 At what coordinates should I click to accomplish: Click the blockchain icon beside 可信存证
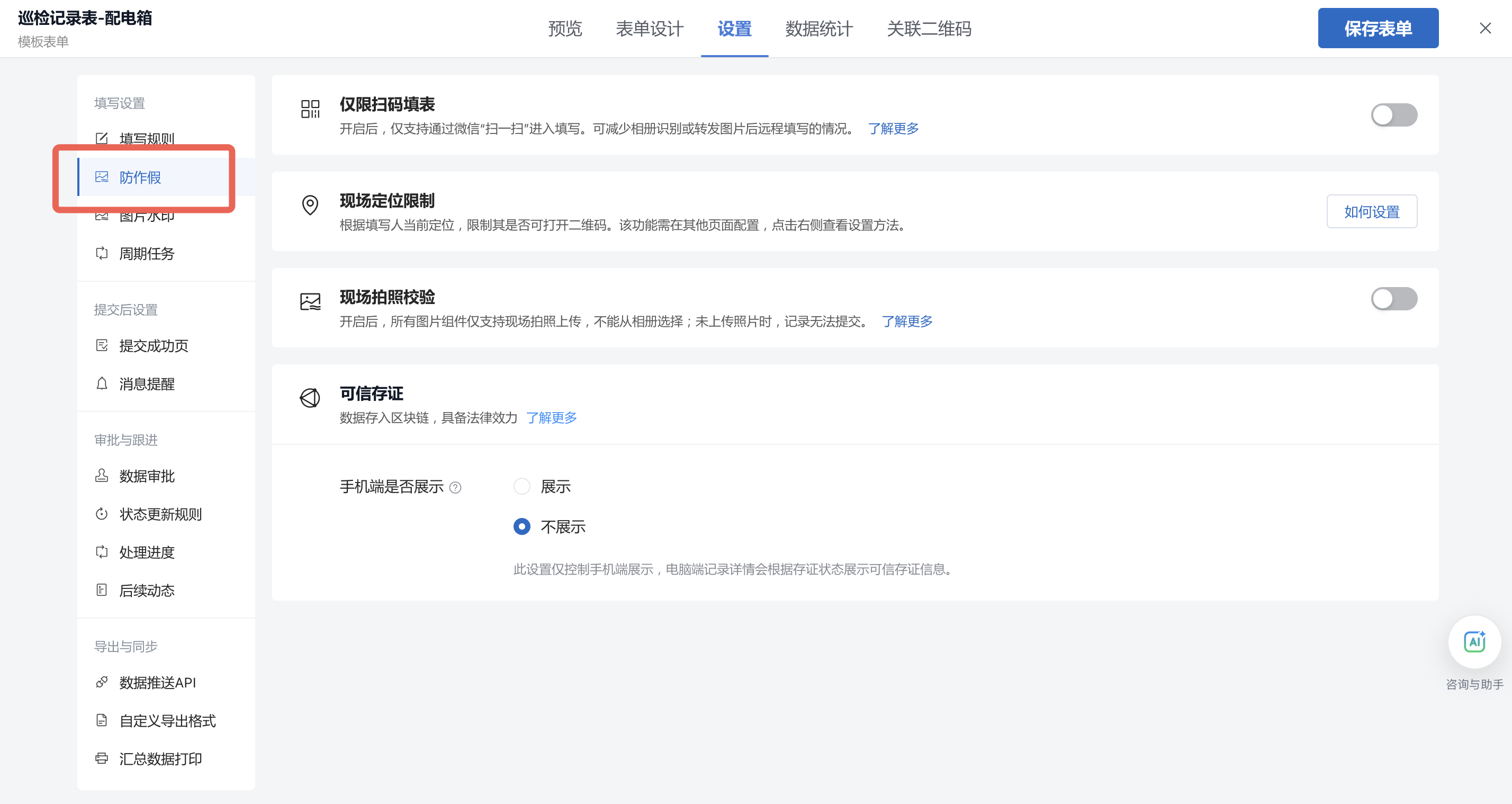pos(310,398)
